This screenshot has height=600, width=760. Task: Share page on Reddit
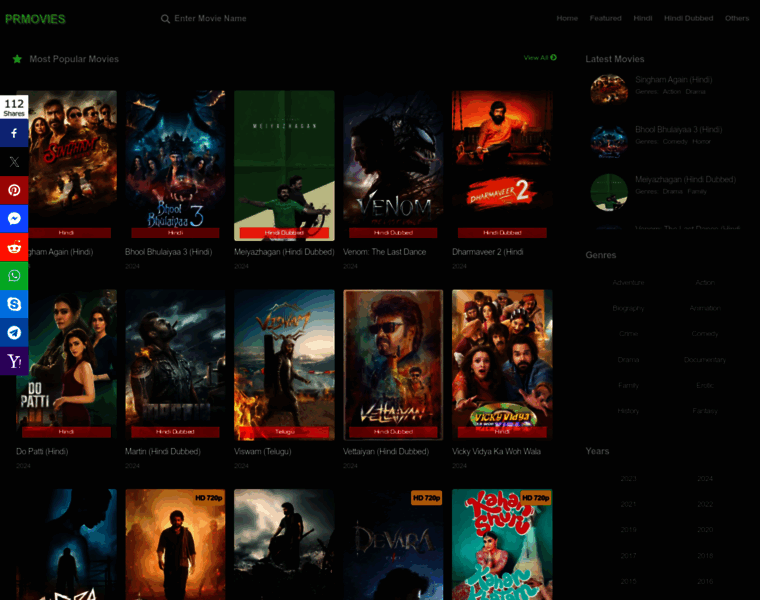point(14,247)
